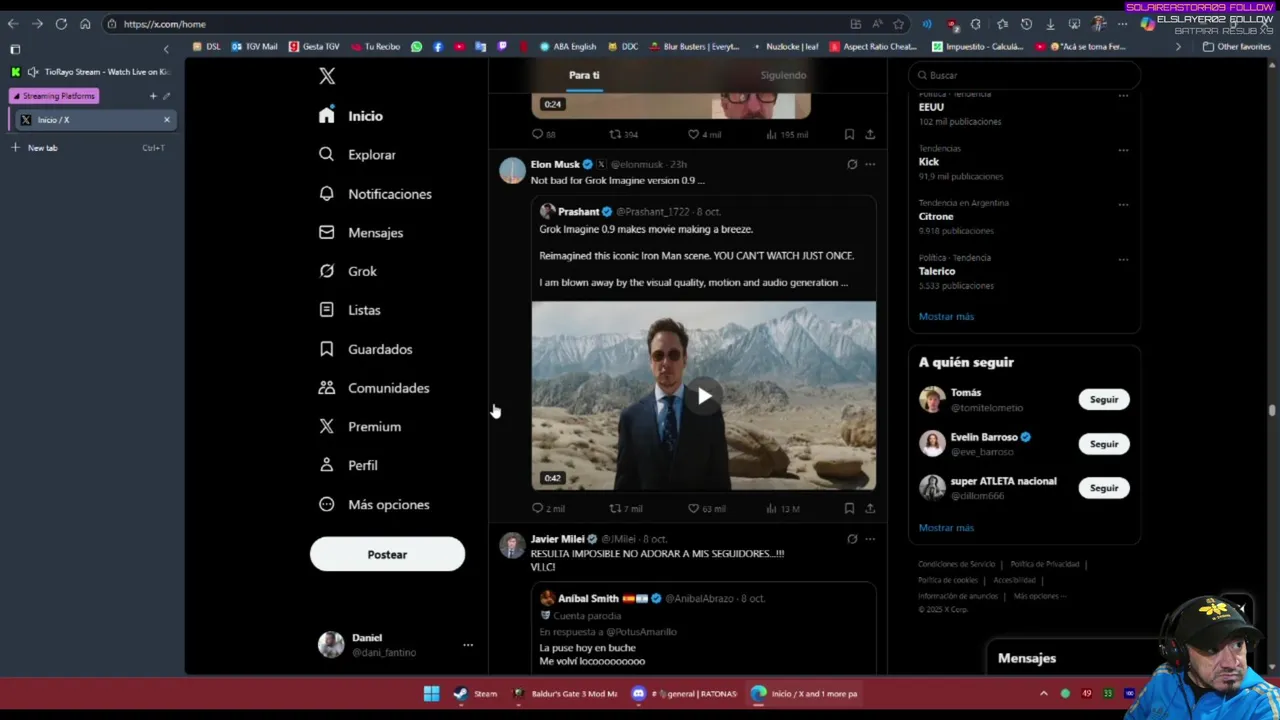Open Comunidades

click(374, 388)
